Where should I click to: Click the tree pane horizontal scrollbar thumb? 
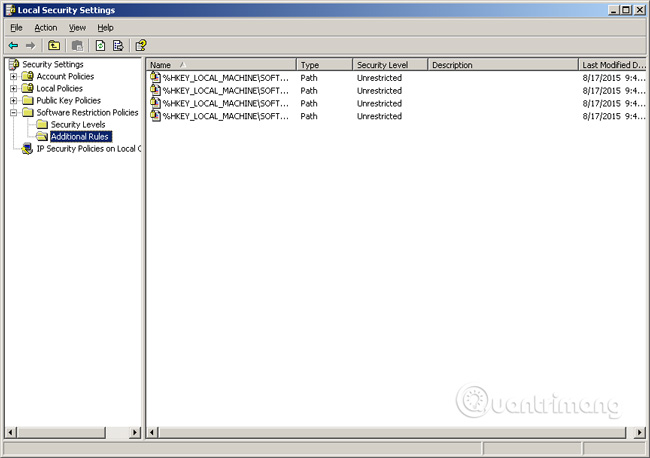[61, 433]
